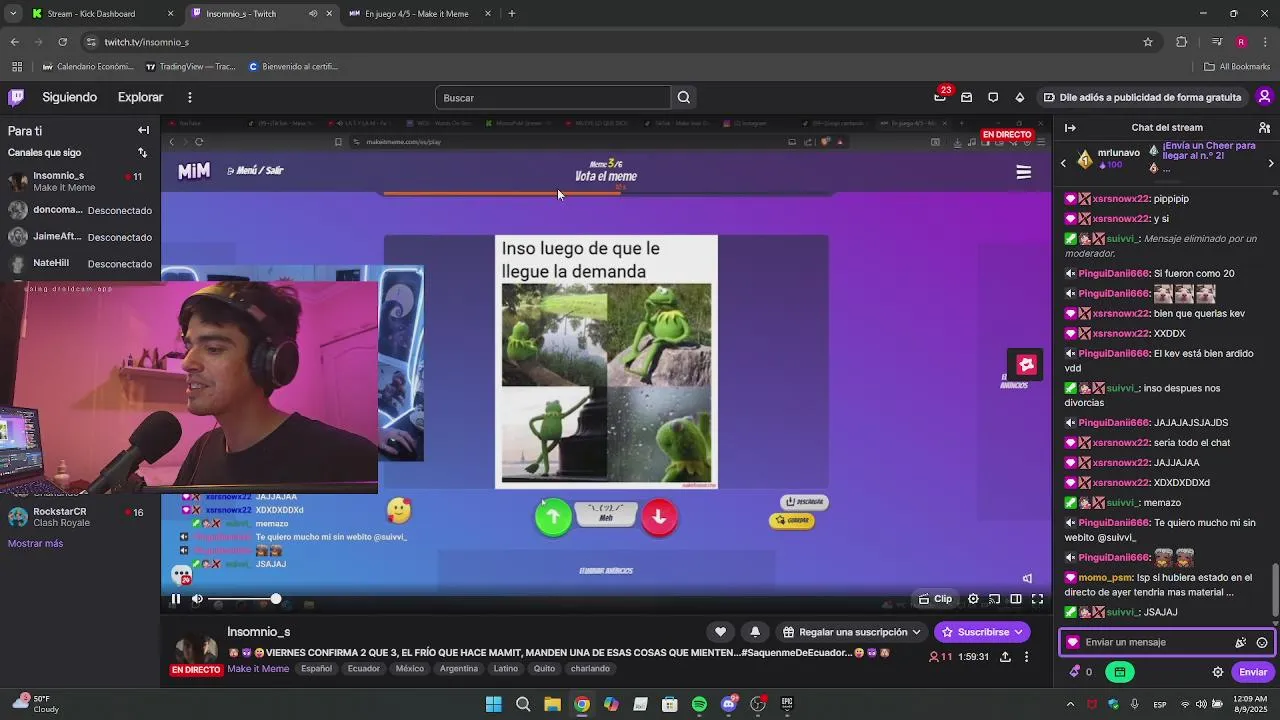Open Spotify from the taskbar

(699, 704)
